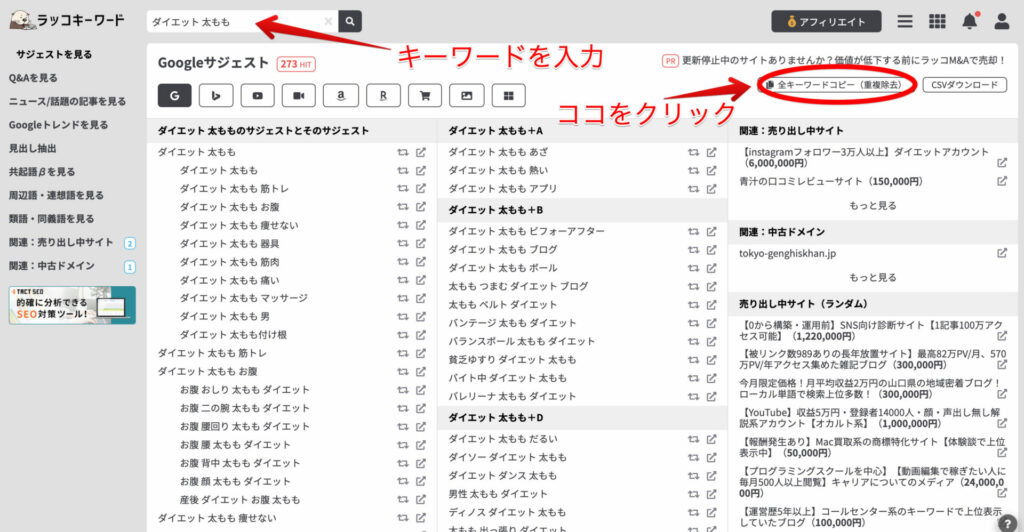
Task: Open external link for 青汁の口コミレビューサイト
Action: [1002, 181]
